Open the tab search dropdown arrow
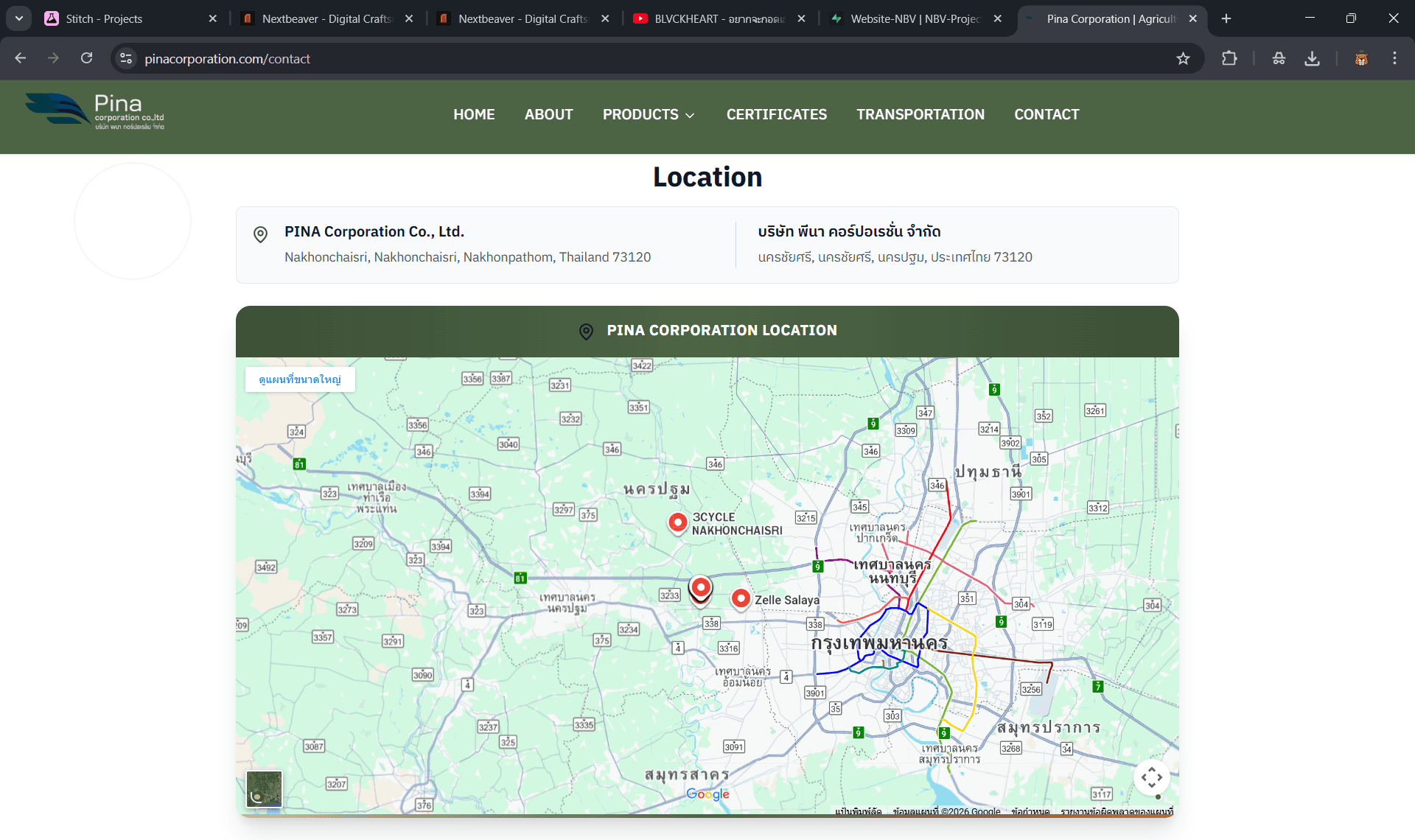 (x=19, y=19)
